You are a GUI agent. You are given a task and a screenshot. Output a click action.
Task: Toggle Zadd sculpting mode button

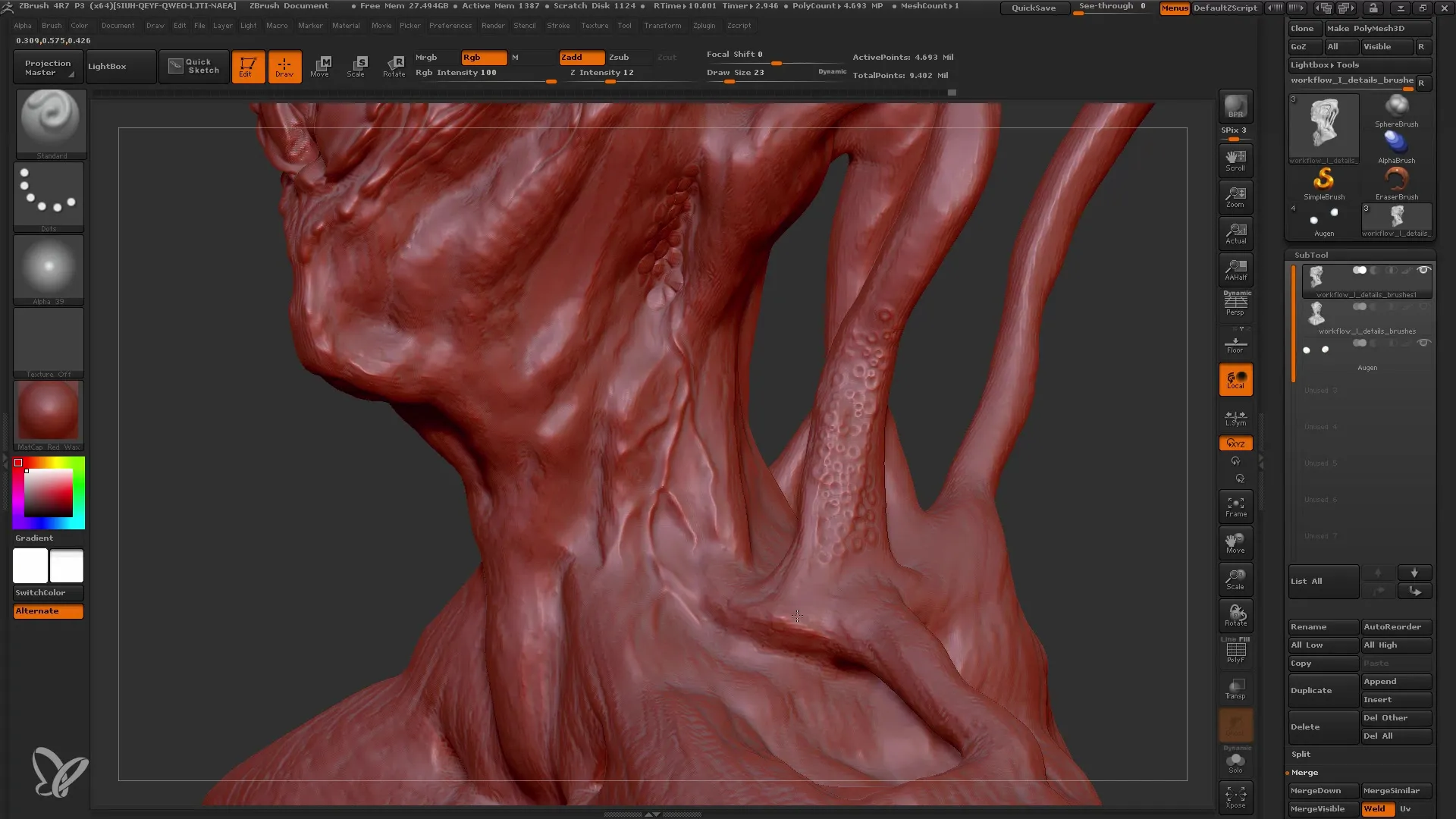click(579, 56)
